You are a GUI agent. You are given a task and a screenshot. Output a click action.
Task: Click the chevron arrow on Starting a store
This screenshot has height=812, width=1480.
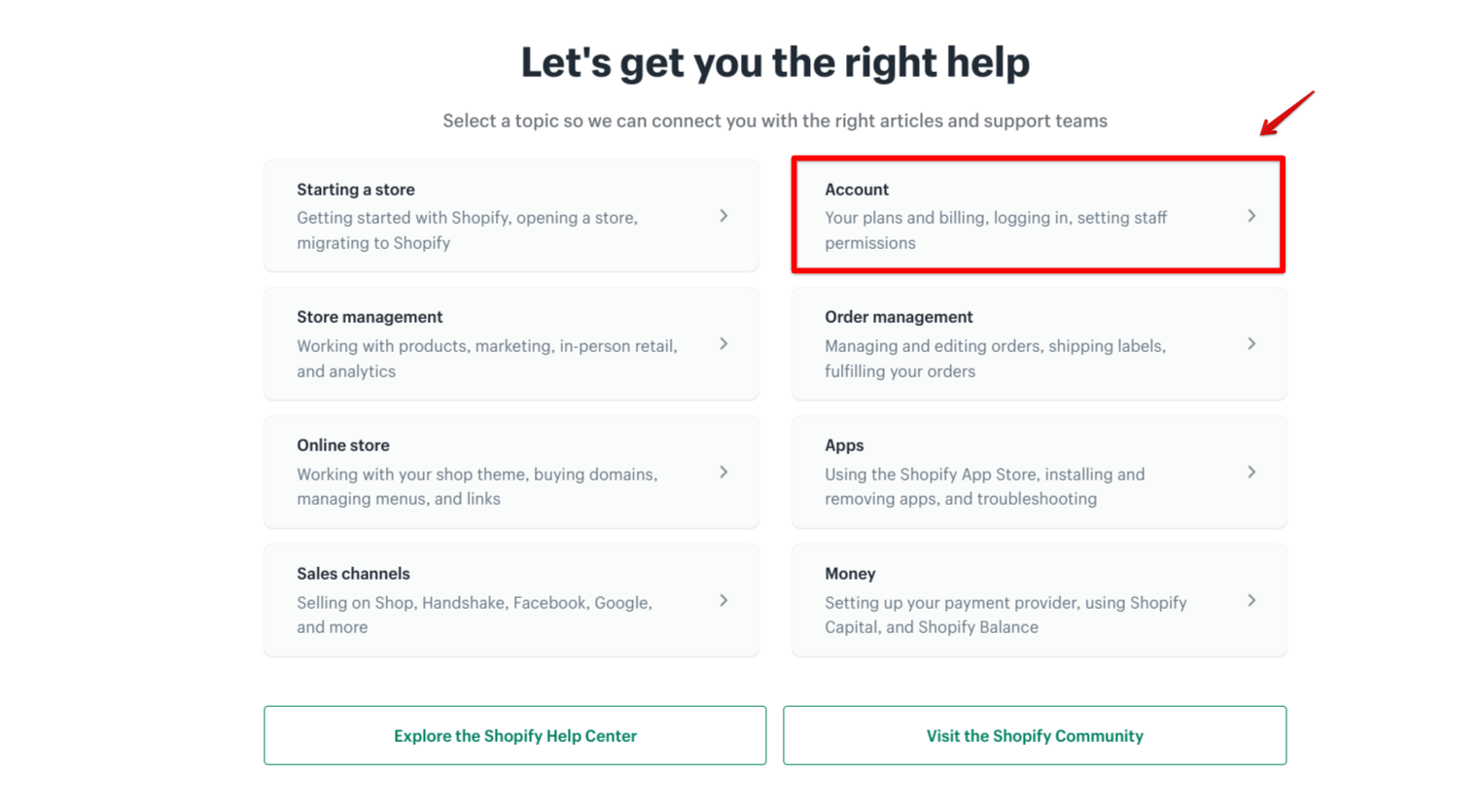[723, 216]
